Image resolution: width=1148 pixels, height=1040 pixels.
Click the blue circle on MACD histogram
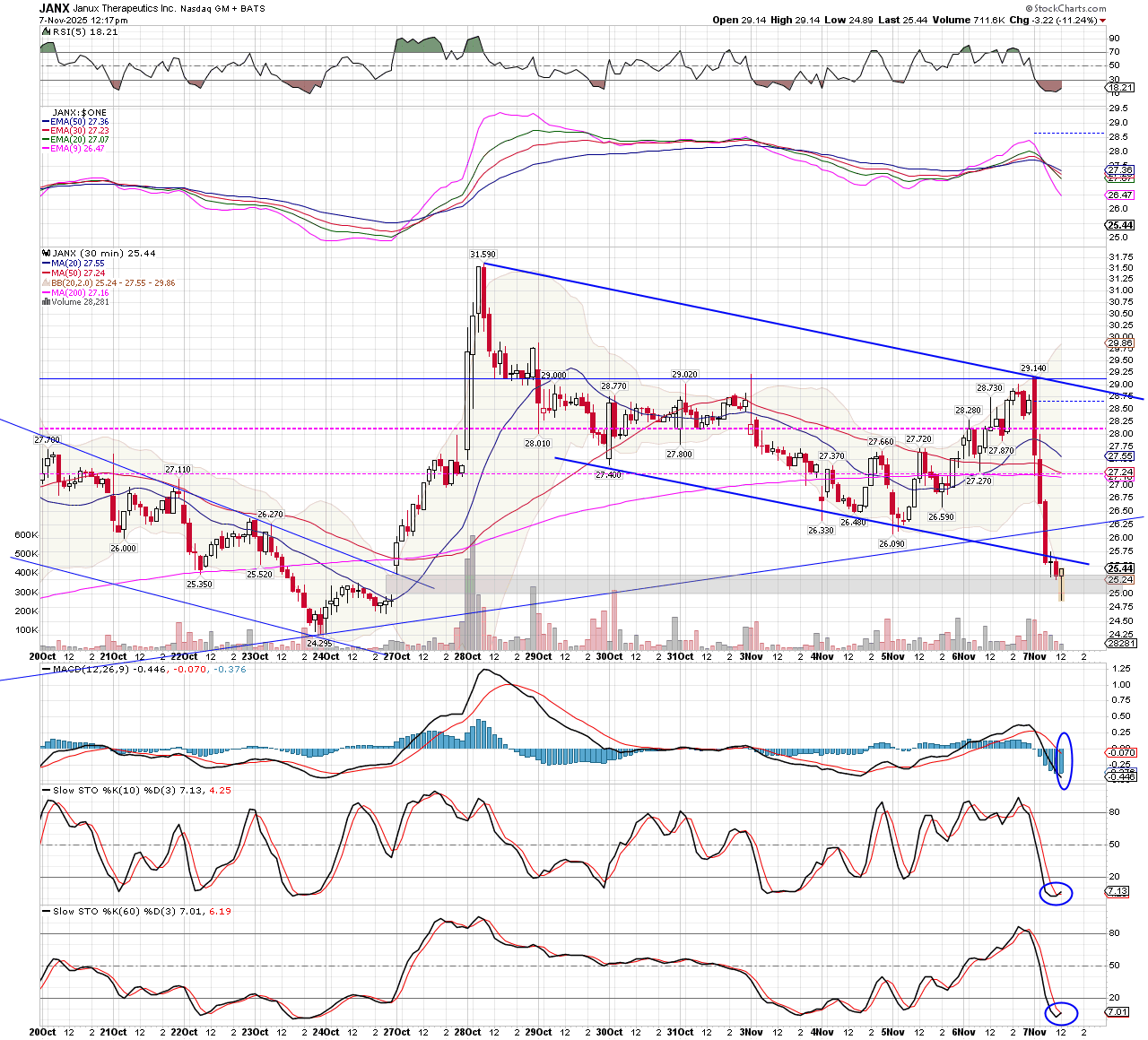point(1064,760)
